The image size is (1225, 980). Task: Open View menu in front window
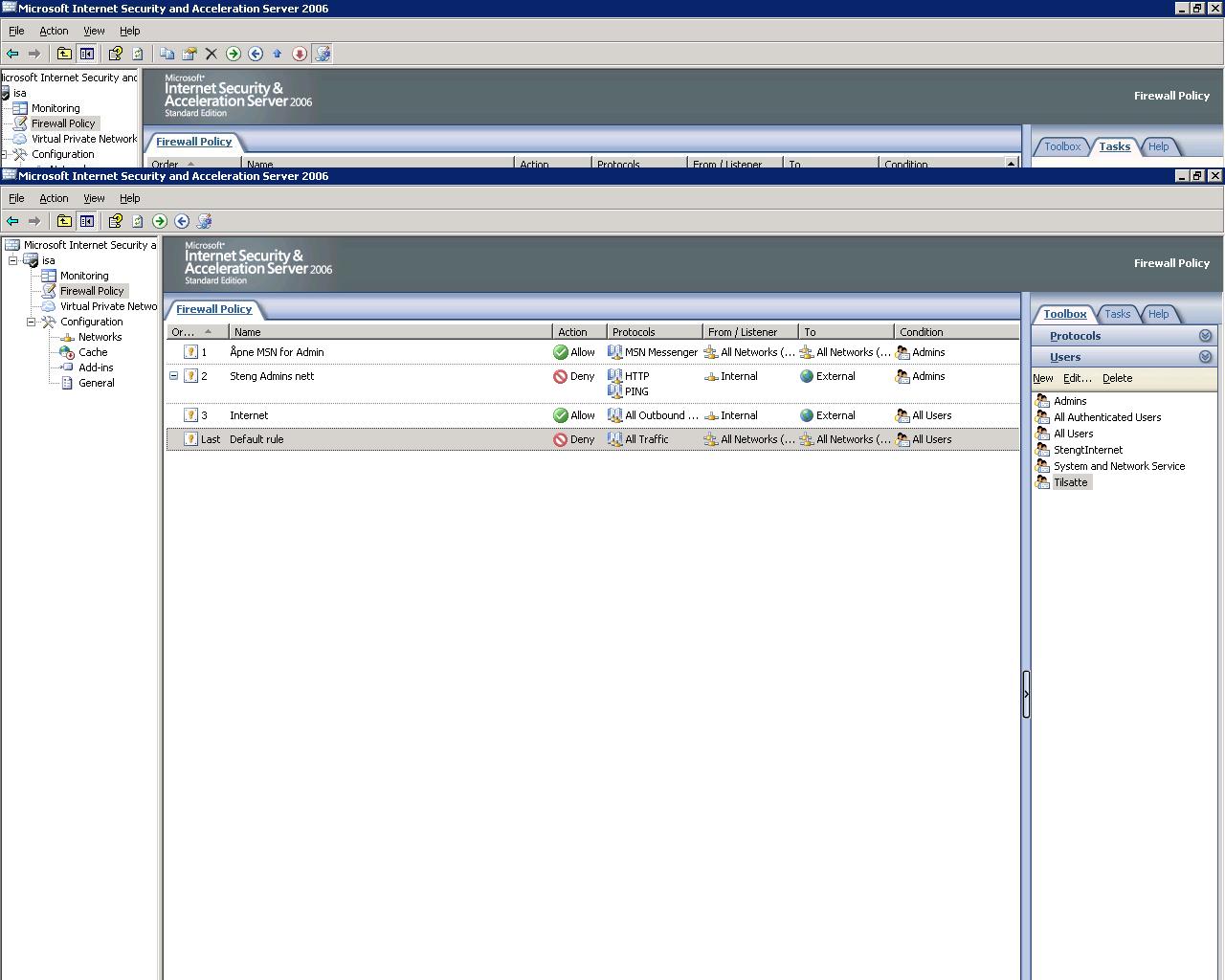(x=94, y=198)
